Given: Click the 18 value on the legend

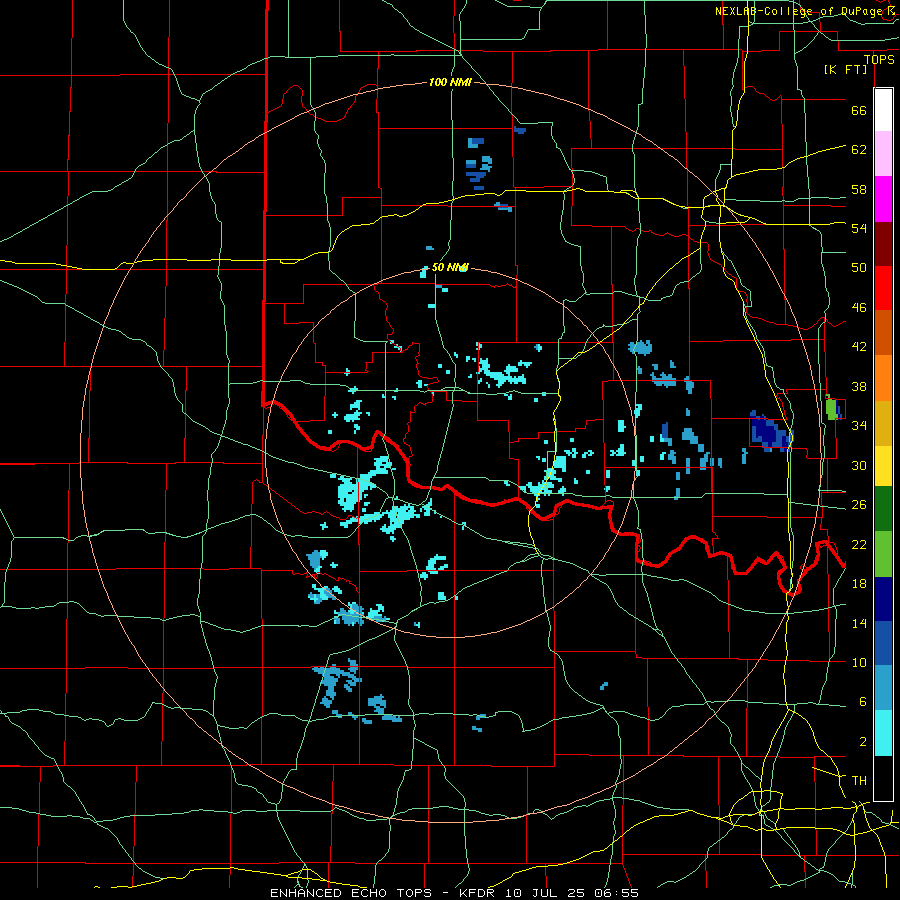Looking at the screenshot, I should (x=859, y=584).
